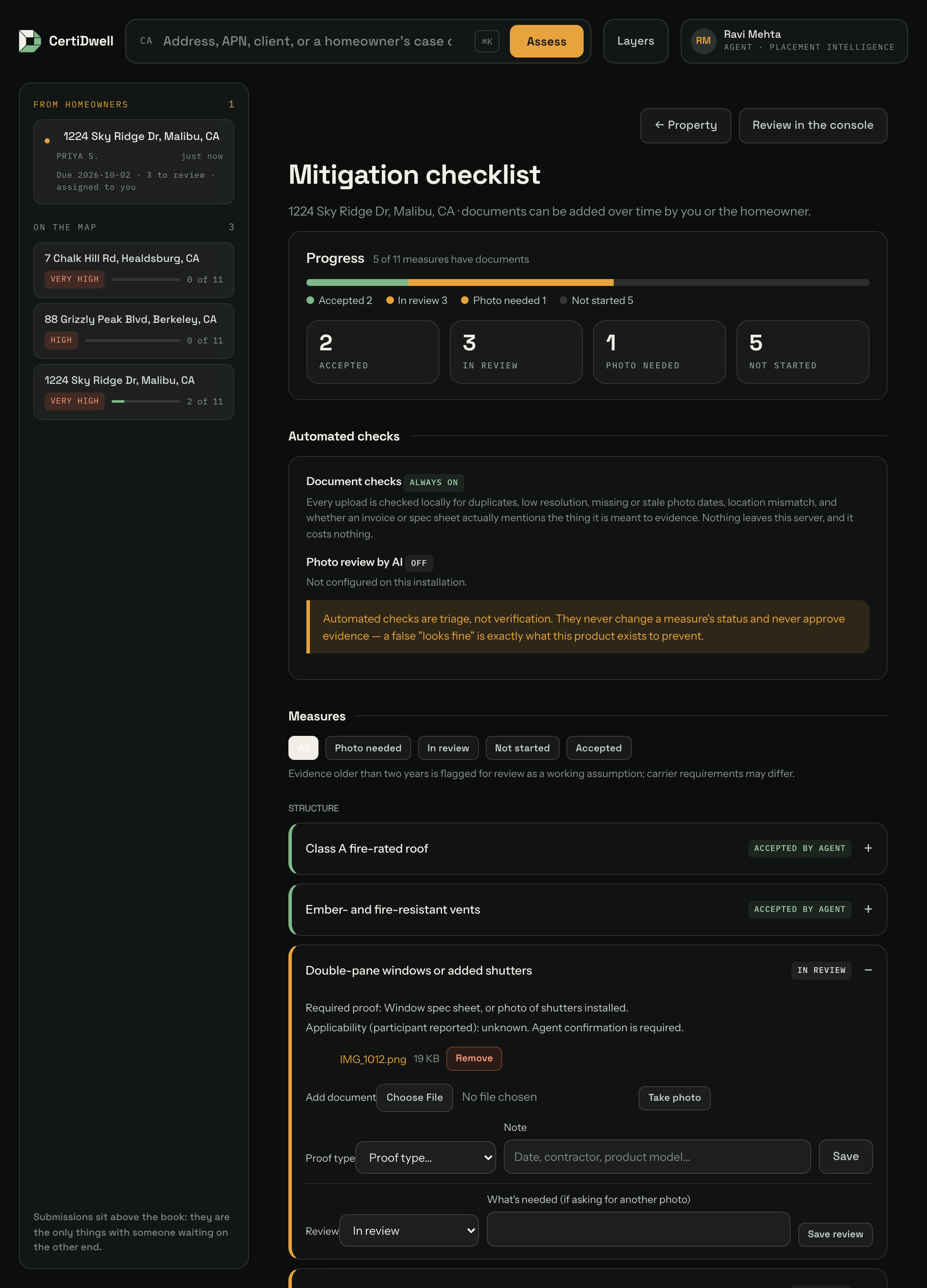
Task: Click the CertiDwell logo icon
Action: (x=30, y=41)
